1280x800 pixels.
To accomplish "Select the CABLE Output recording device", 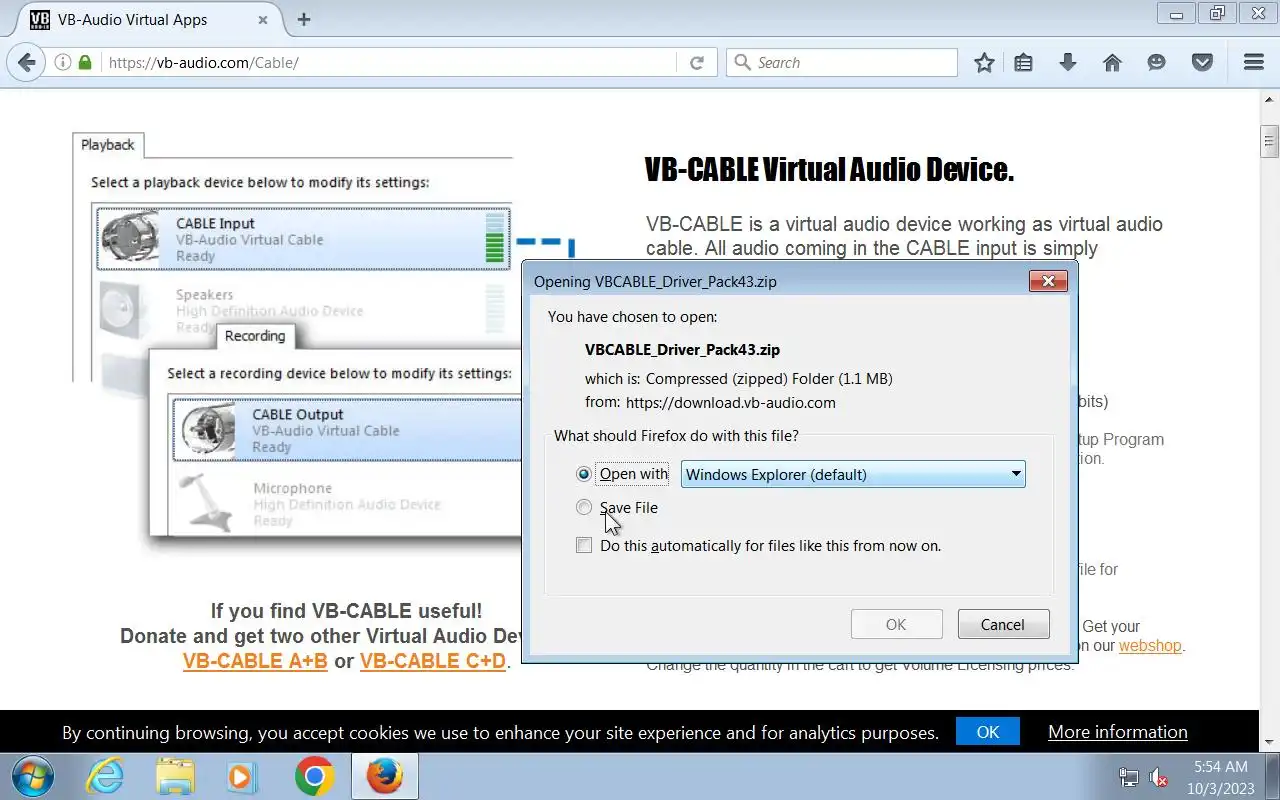I will point(347,430).
